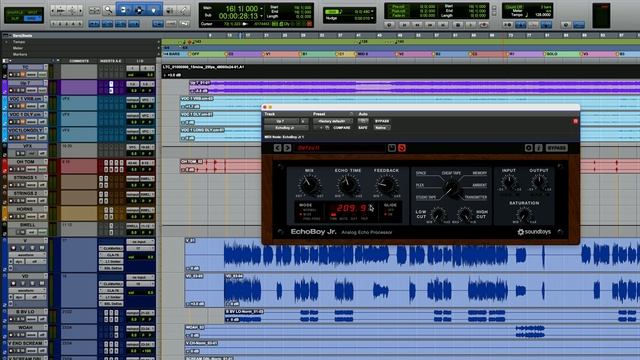The width and height of the screenshot is (640, 360).
Task: Open the Nudge value dropdown
Action: tap(372, 18)
